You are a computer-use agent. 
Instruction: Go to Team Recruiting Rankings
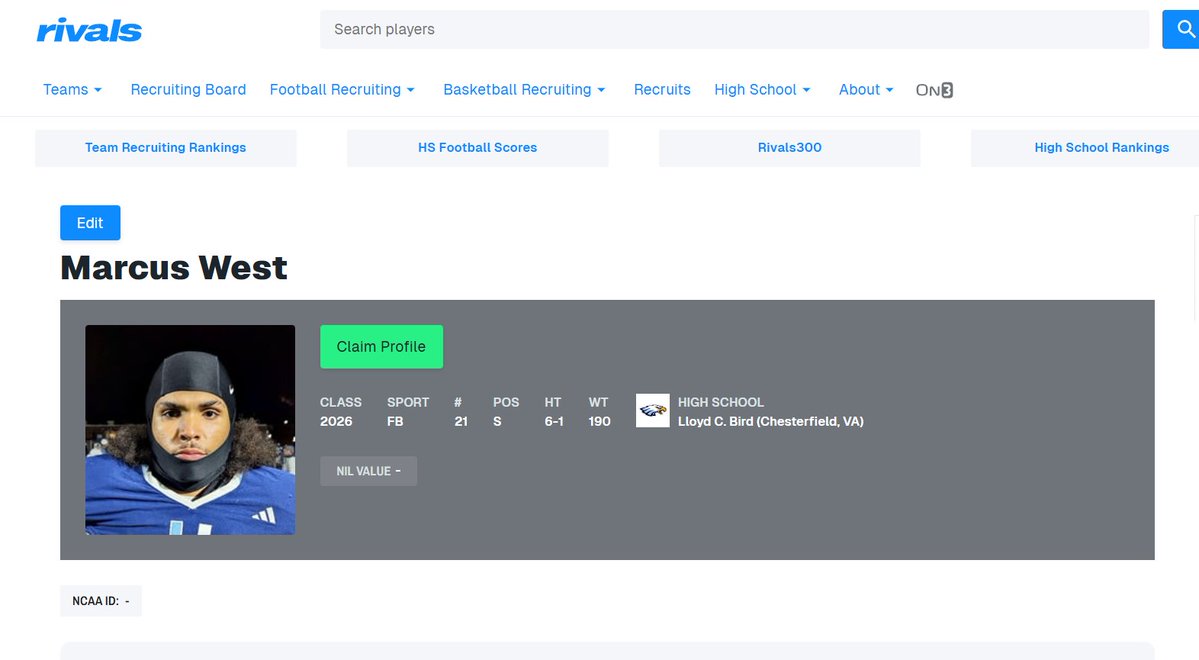[166, 148]
